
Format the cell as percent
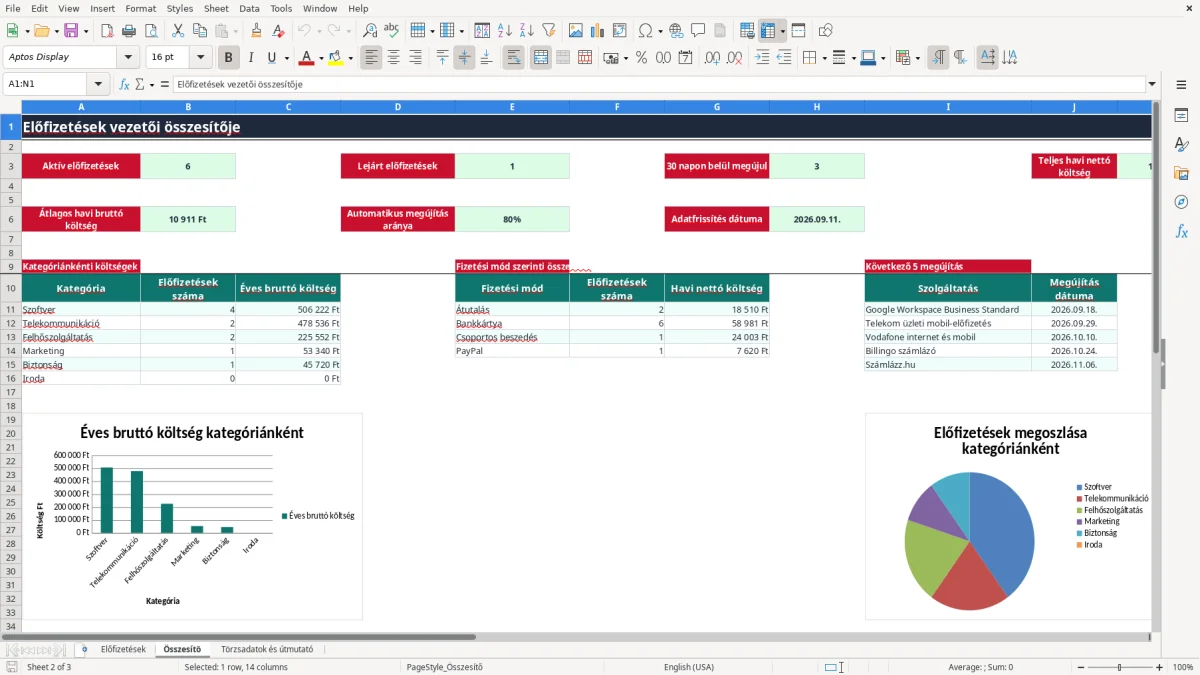point(641,58)
